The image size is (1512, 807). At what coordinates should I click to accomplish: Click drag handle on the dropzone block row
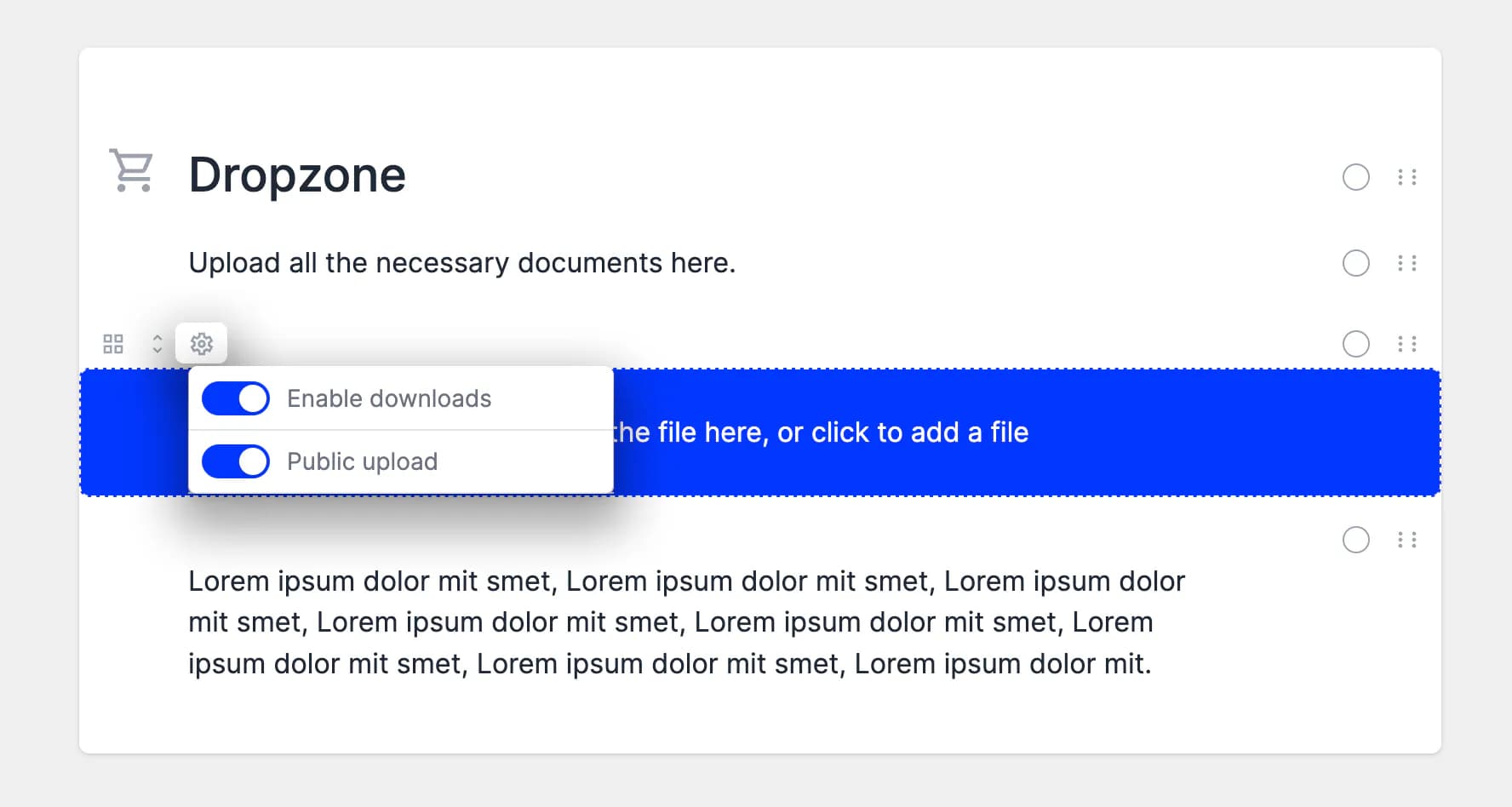1406,344
